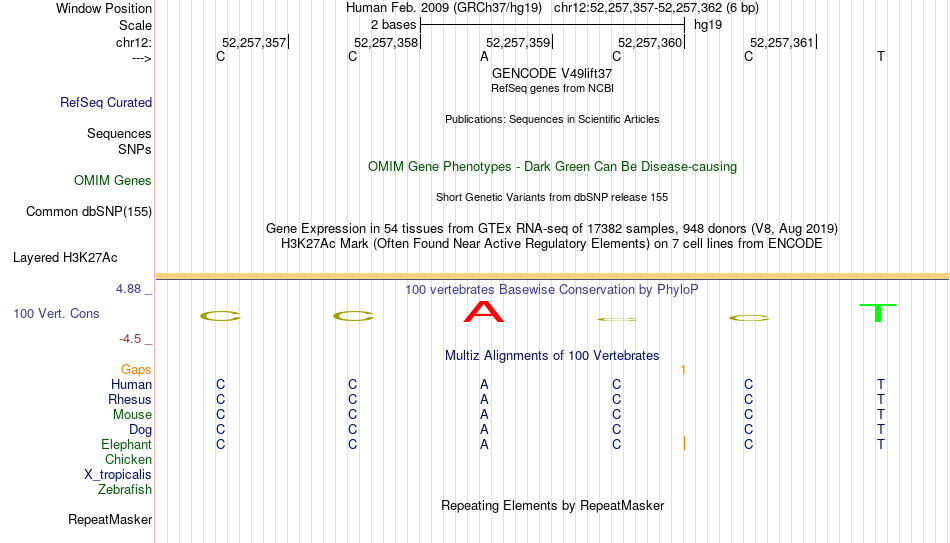Click the '2 bases' scale bar text
950x543 pixels.
click(394, 25)
